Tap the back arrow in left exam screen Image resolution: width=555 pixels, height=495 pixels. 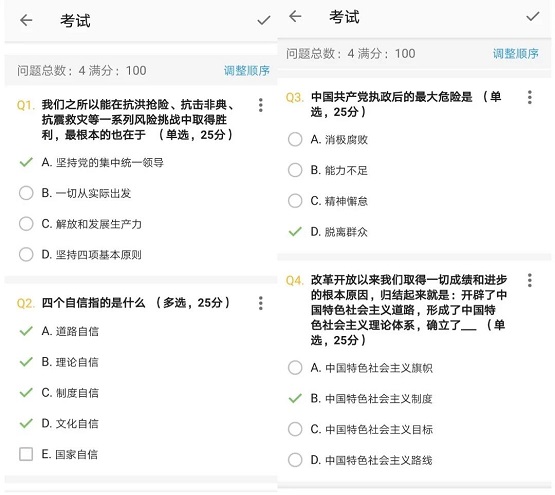click(26, 20)
